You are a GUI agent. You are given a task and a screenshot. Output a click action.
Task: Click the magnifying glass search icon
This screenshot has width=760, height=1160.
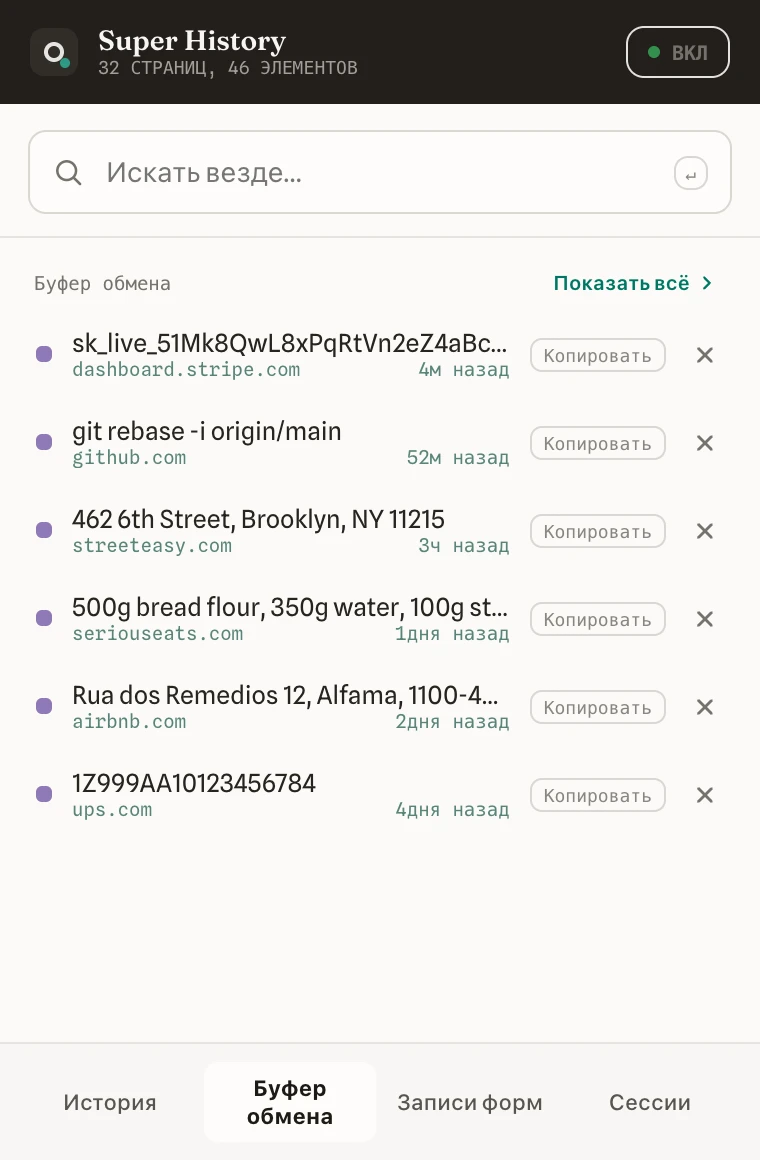tap(68, 172)
